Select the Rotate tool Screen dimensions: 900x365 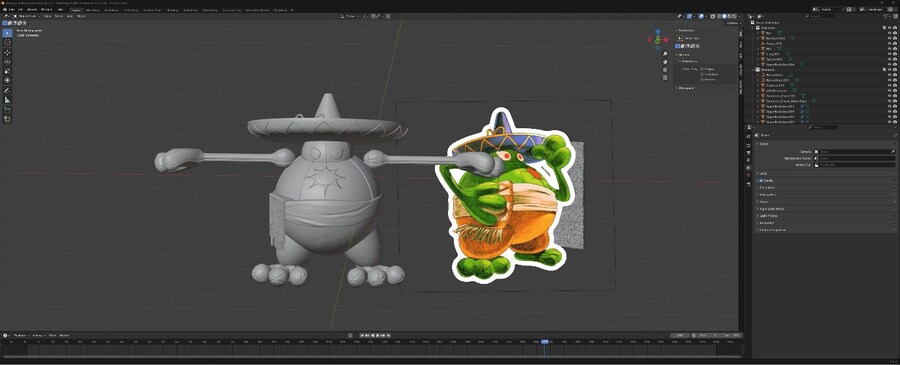pos(7,61)
